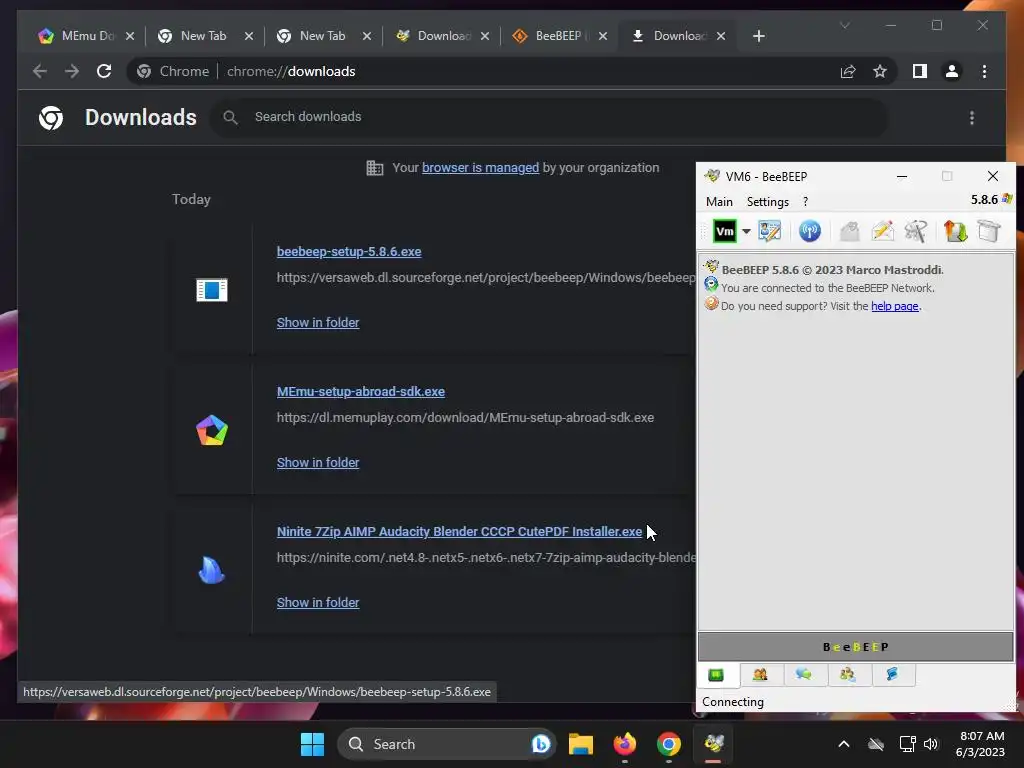Show MEmu-setup-abroad-sdk.exe in folder

[x=318, y=462]
